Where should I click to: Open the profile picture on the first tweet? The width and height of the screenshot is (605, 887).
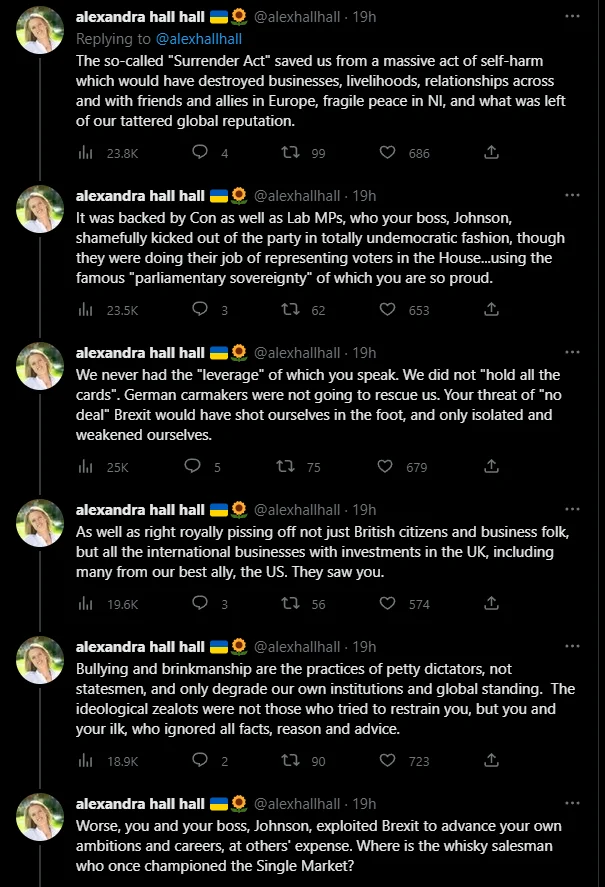[40, 30]
